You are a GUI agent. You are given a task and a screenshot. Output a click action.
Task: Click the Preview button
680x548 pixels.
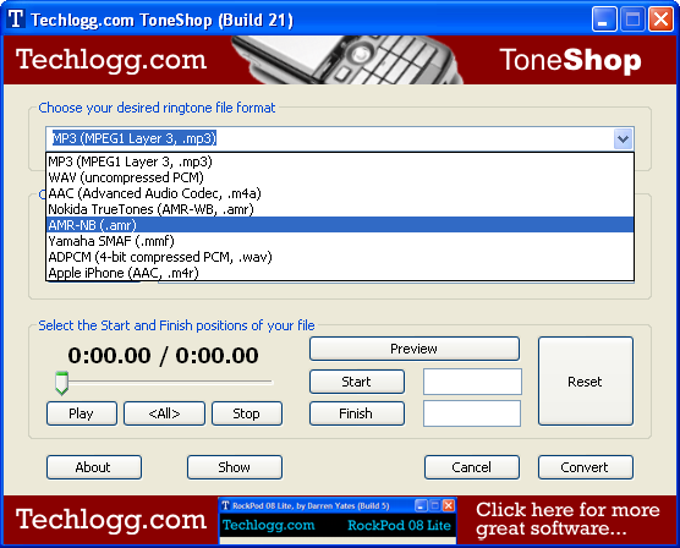click(414, 349)
